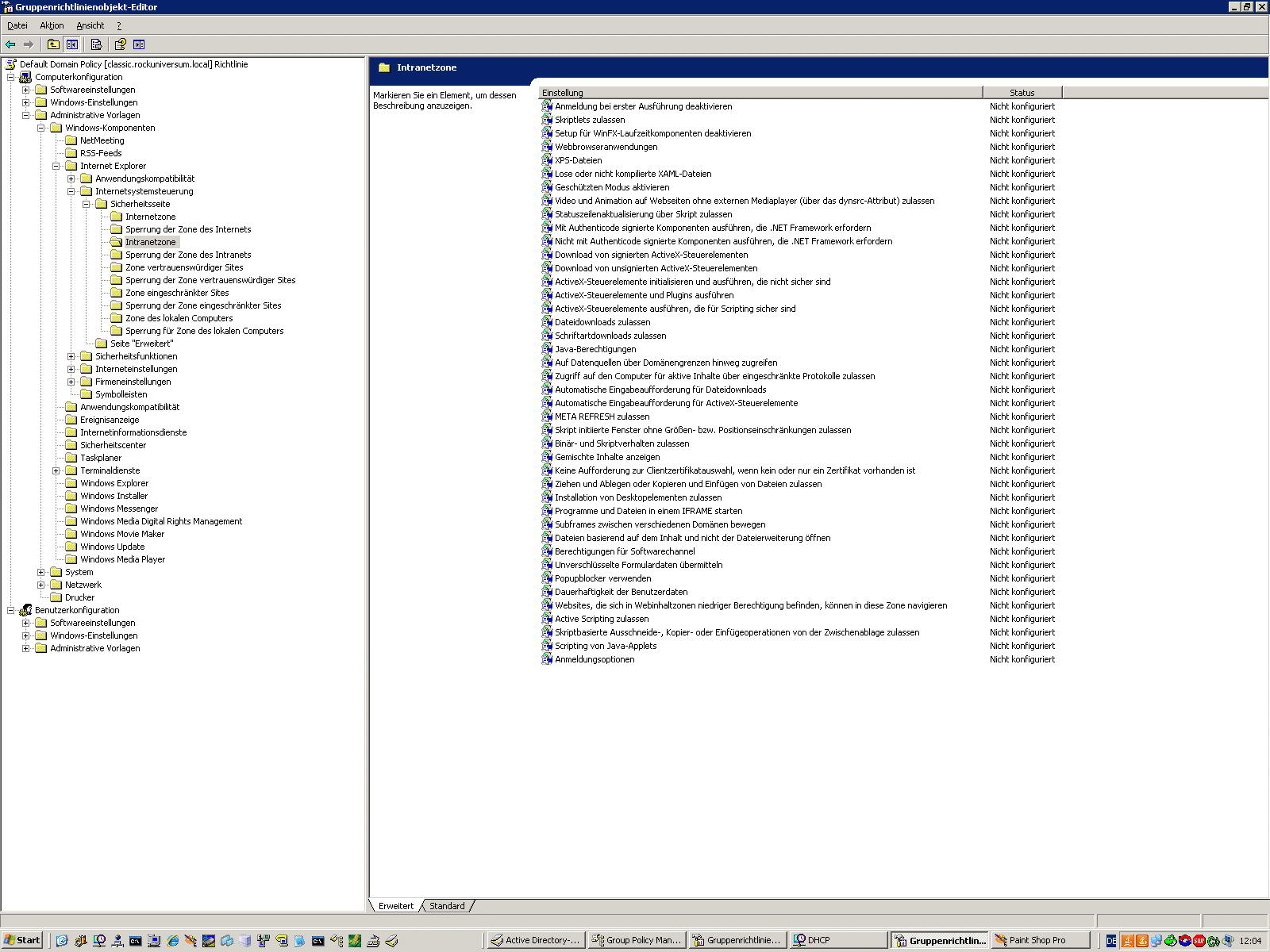Launch Internet Explorer from quick launch
This screenshot has height=952, width=1270.
(x=172, y=941)
